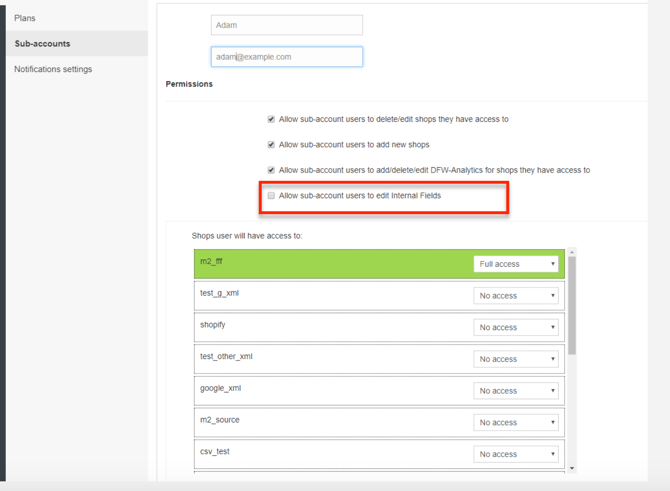Uncheck the DFW-Analytics permission checkbox
This screenshot has width=670, height=491.
[271, 170]
